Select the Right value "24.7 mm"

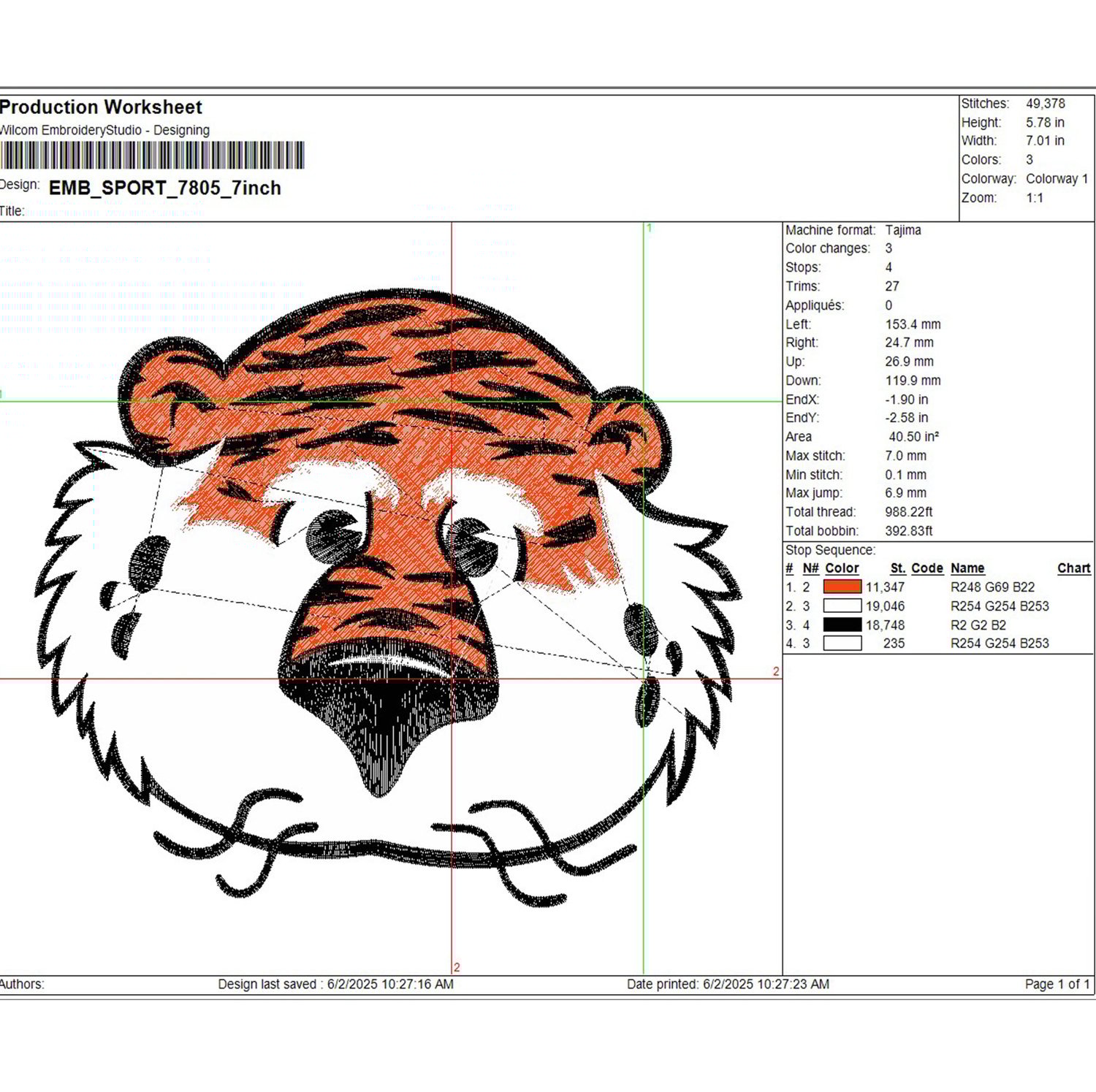click(909, 343)
